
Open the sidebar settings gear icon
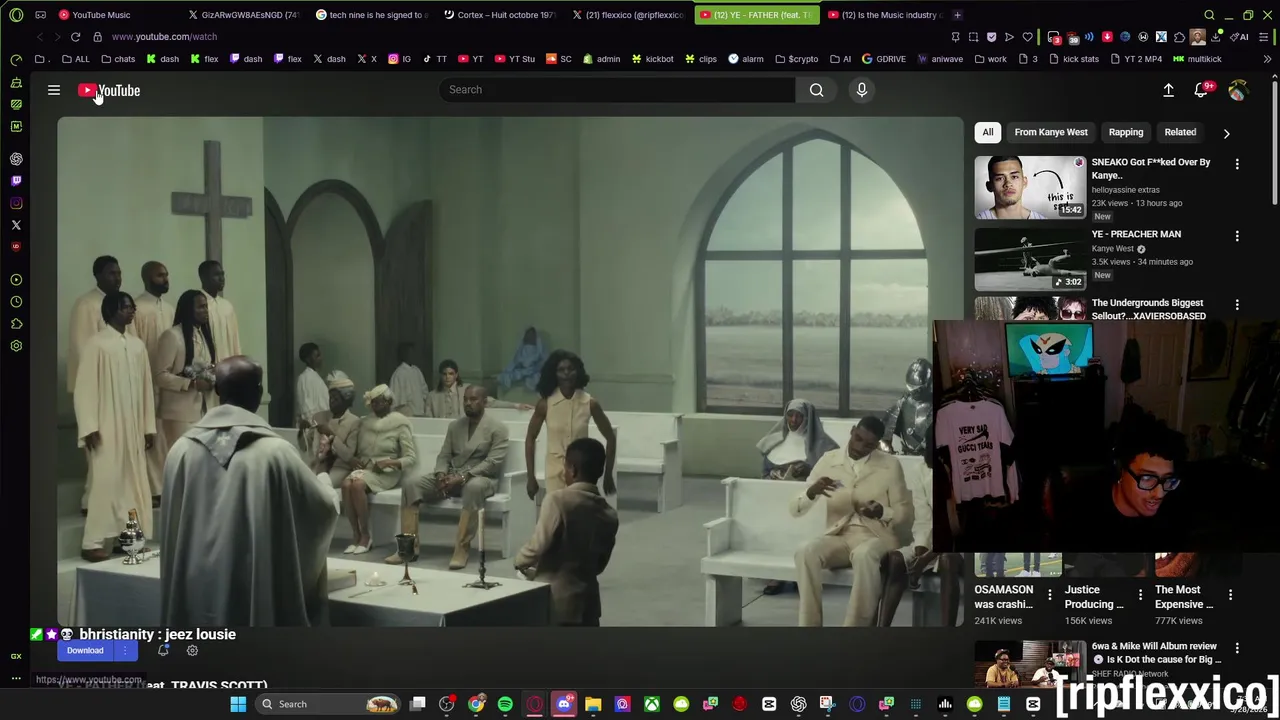[16, 346]
